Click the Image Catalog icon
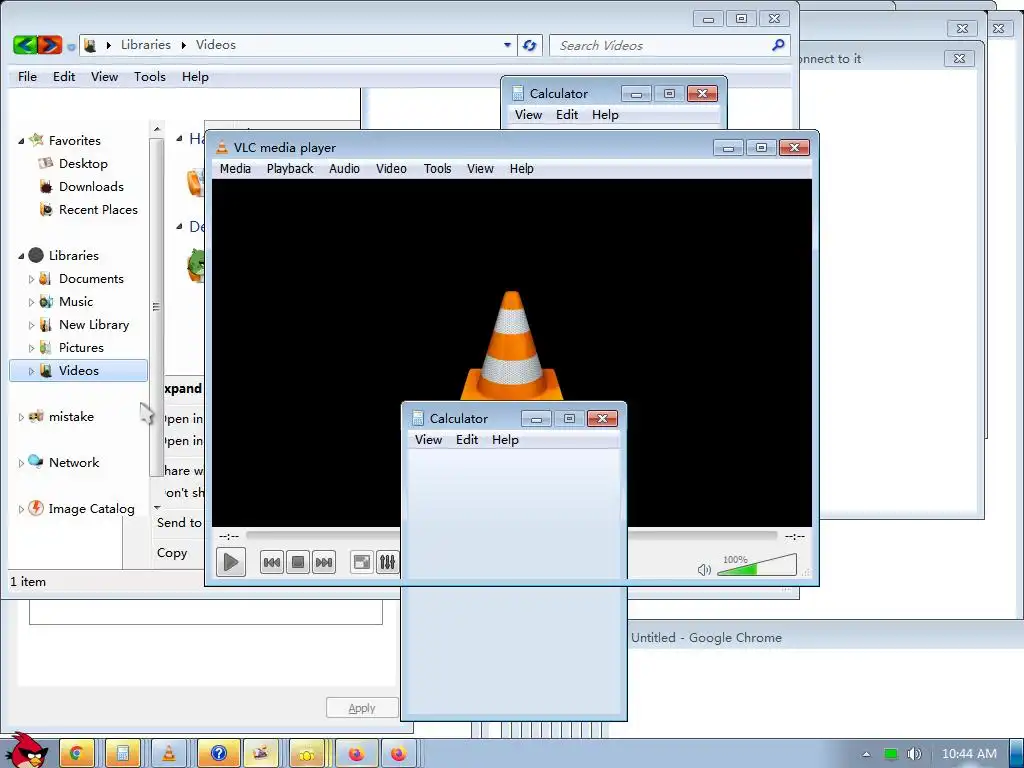The width and height of the screenshot is (1024, 768). 36,508
